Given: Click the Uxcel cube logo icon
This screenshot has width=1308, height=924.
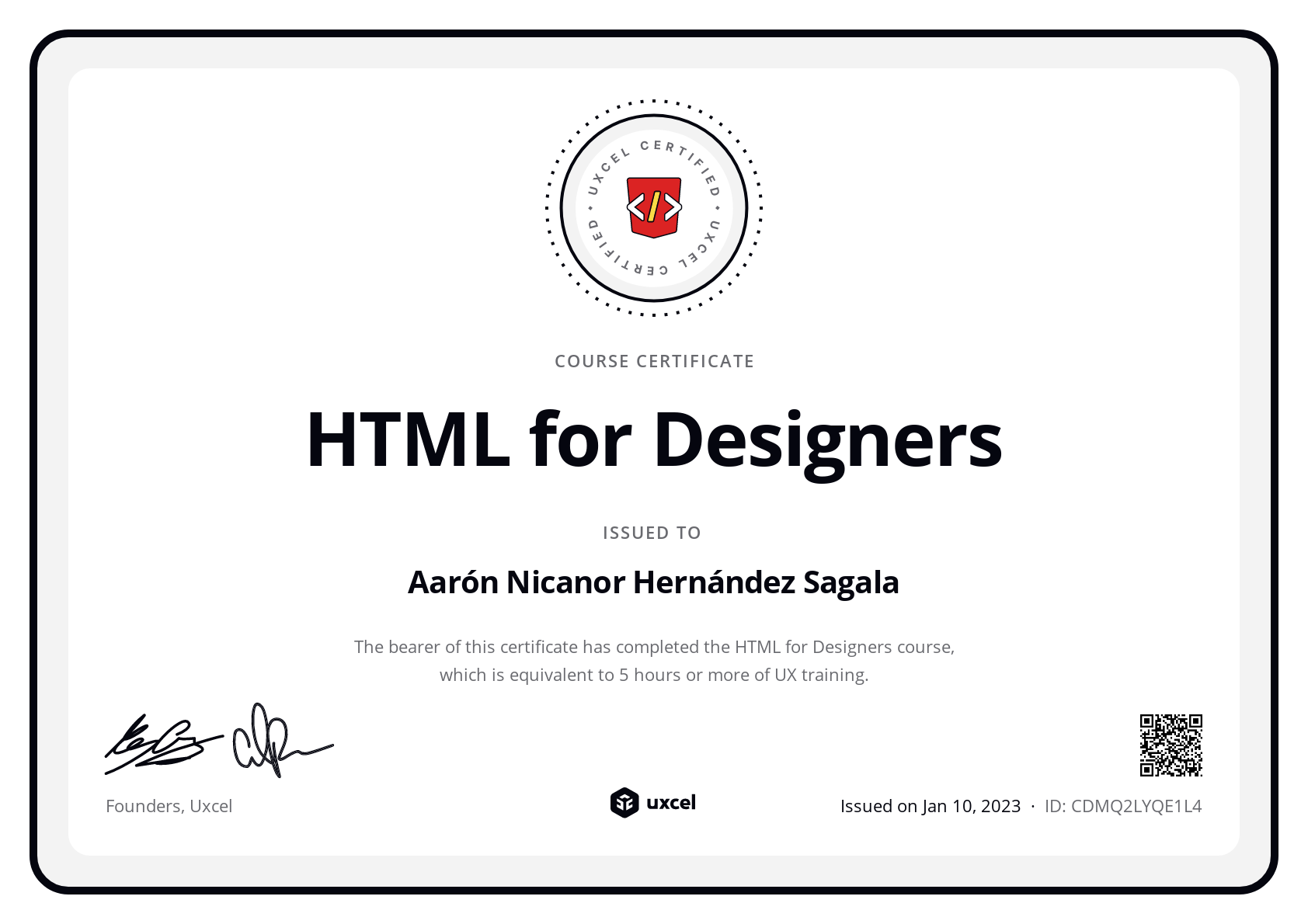Looking at the screenshot, I should click(624, 803).
